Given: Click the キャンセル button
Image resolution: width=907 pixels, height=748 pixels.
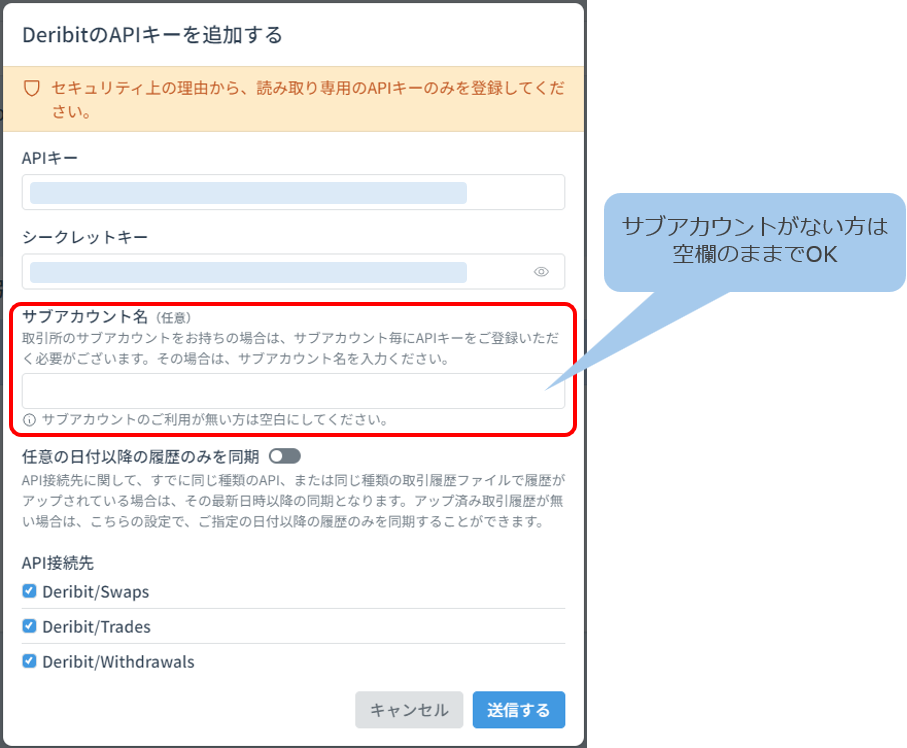Looking at the screenshot, I should [x=409, y=710].
